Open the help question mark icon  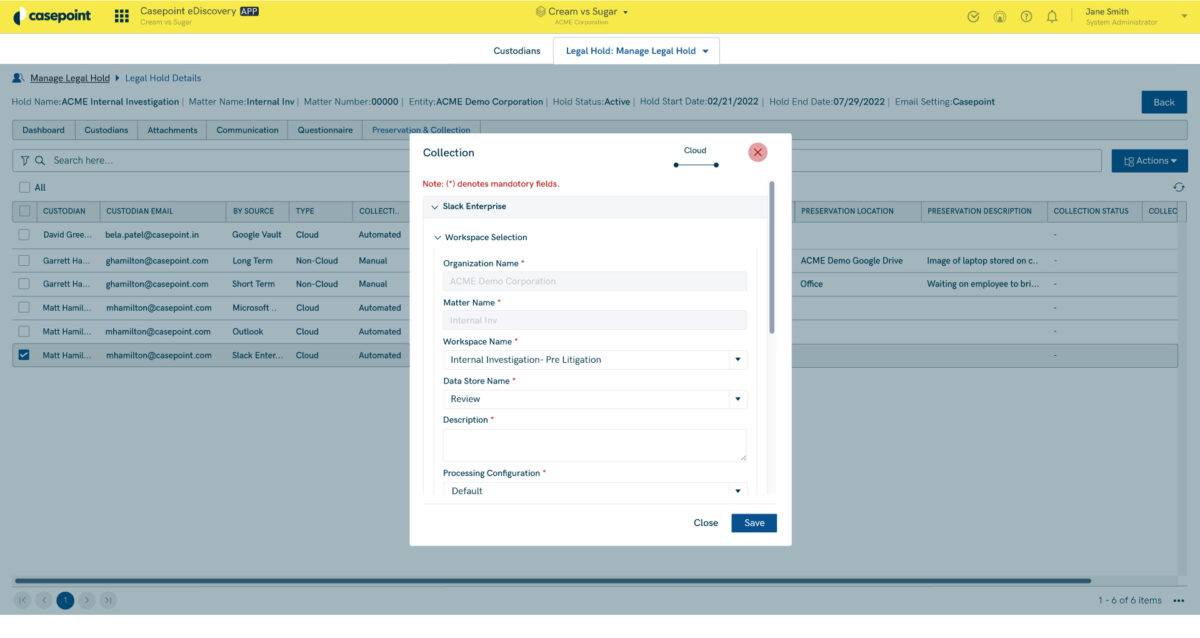click(x=1025, y=16)
